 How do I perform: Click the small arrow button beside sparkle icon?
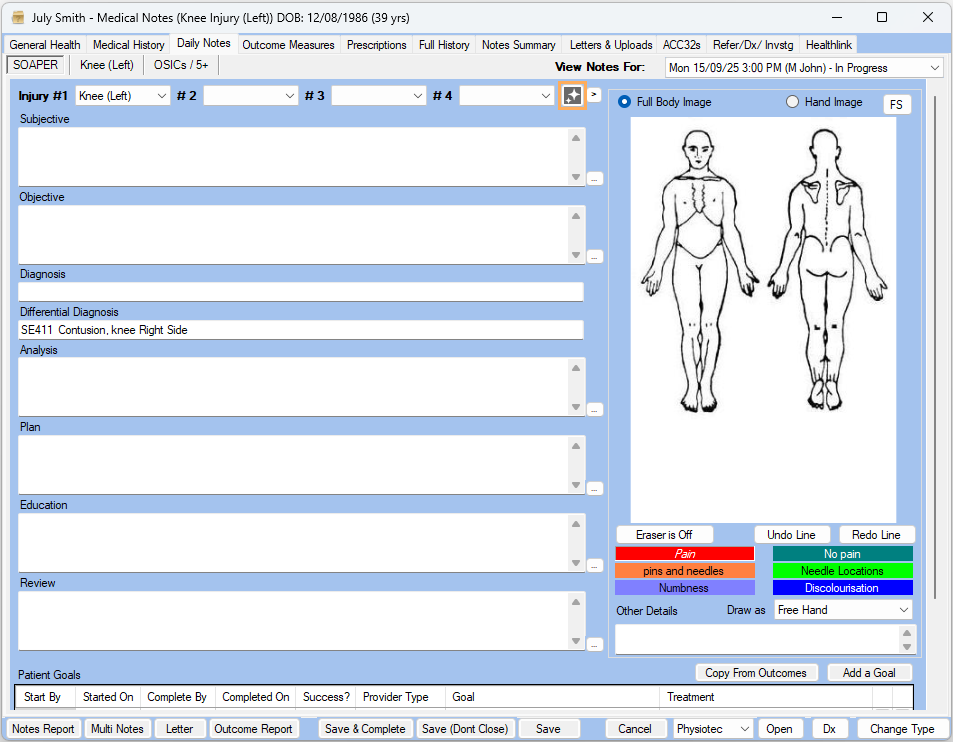[594, 95]
